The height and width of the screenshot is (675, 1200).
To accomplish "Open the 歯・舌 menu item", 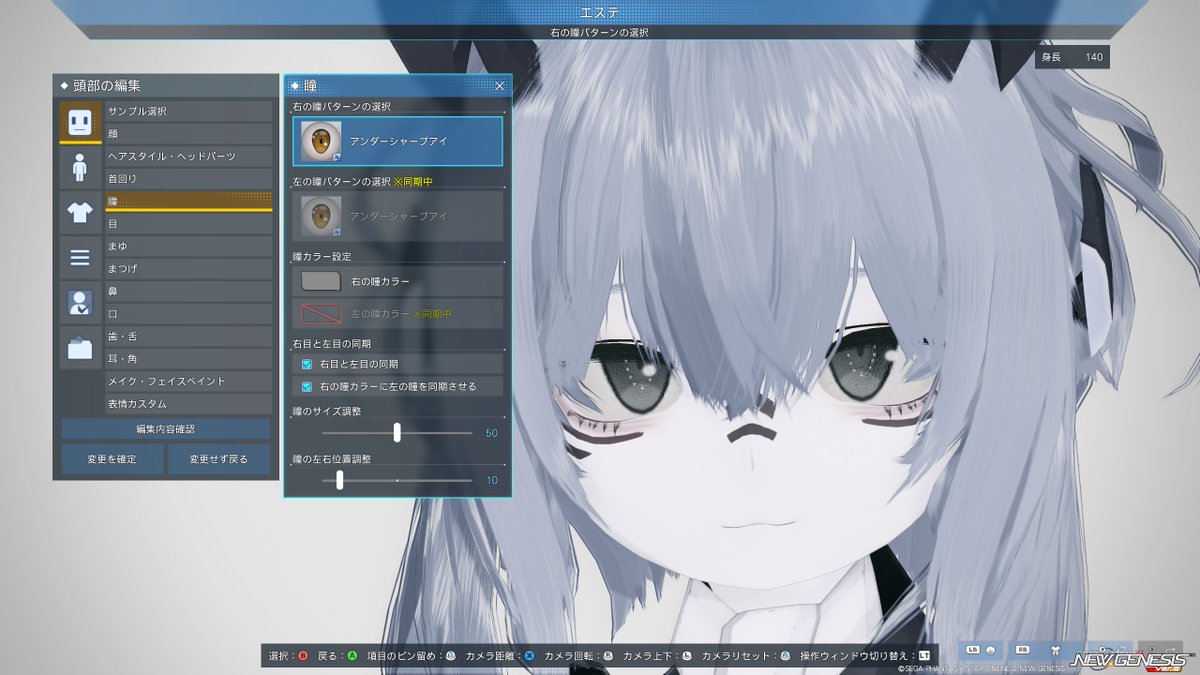I will pyautogui.click(x=188, y=336).
